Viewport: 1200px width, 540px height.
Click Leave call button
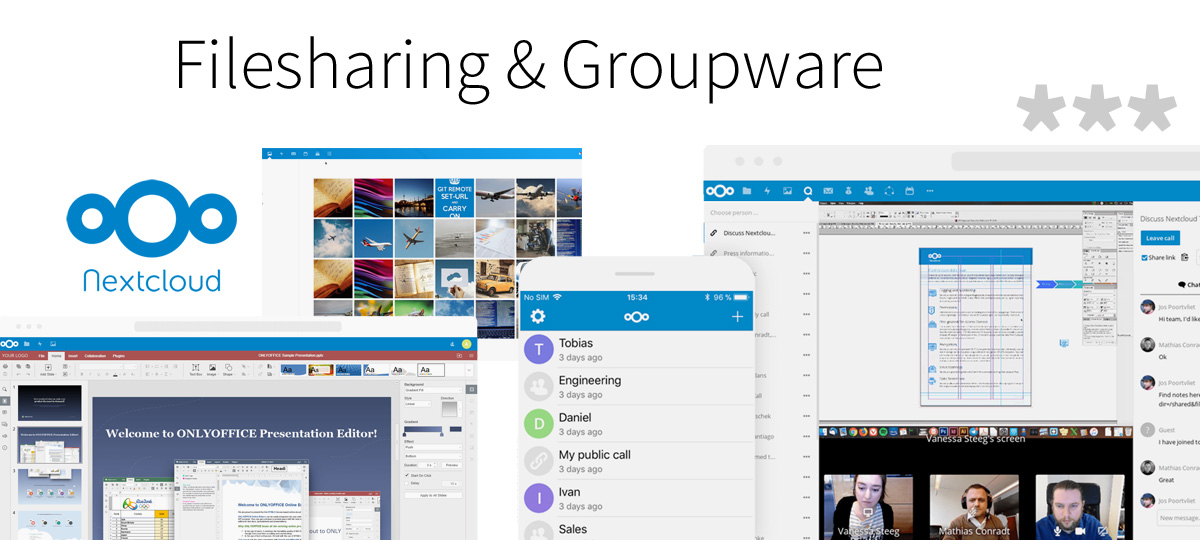click(1160, 238)
